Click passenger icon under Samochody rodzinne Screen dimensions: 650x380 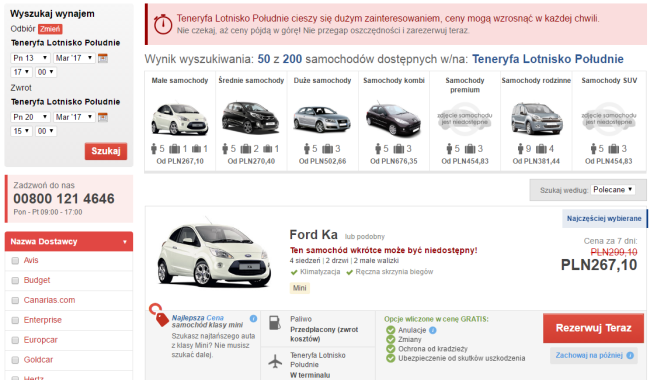pos(521,148)
